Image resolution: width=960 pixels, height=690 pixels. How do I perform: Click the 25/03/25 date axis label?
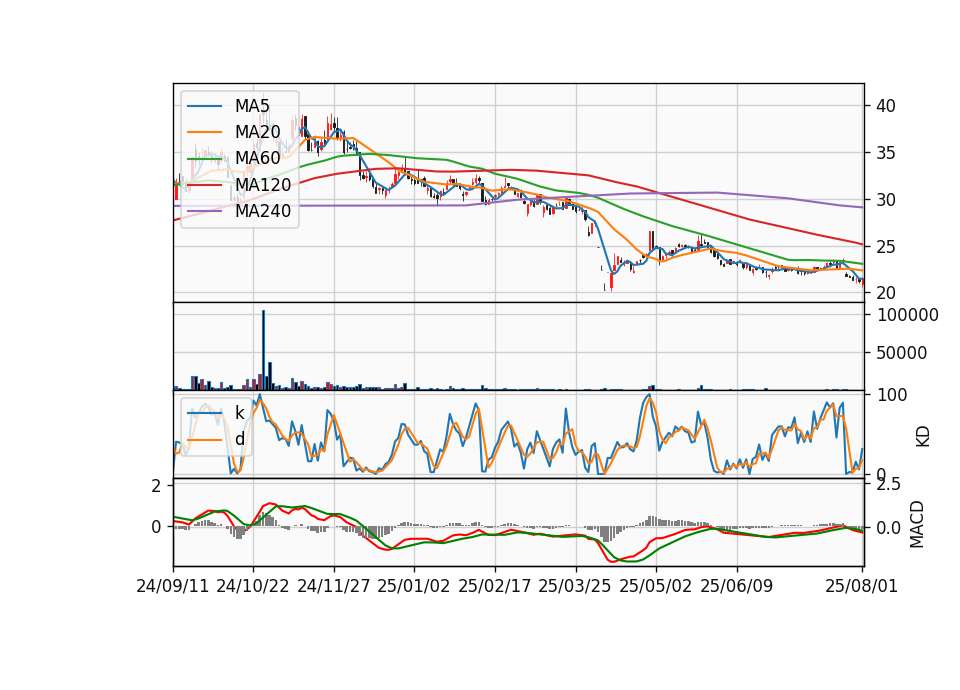575,586
